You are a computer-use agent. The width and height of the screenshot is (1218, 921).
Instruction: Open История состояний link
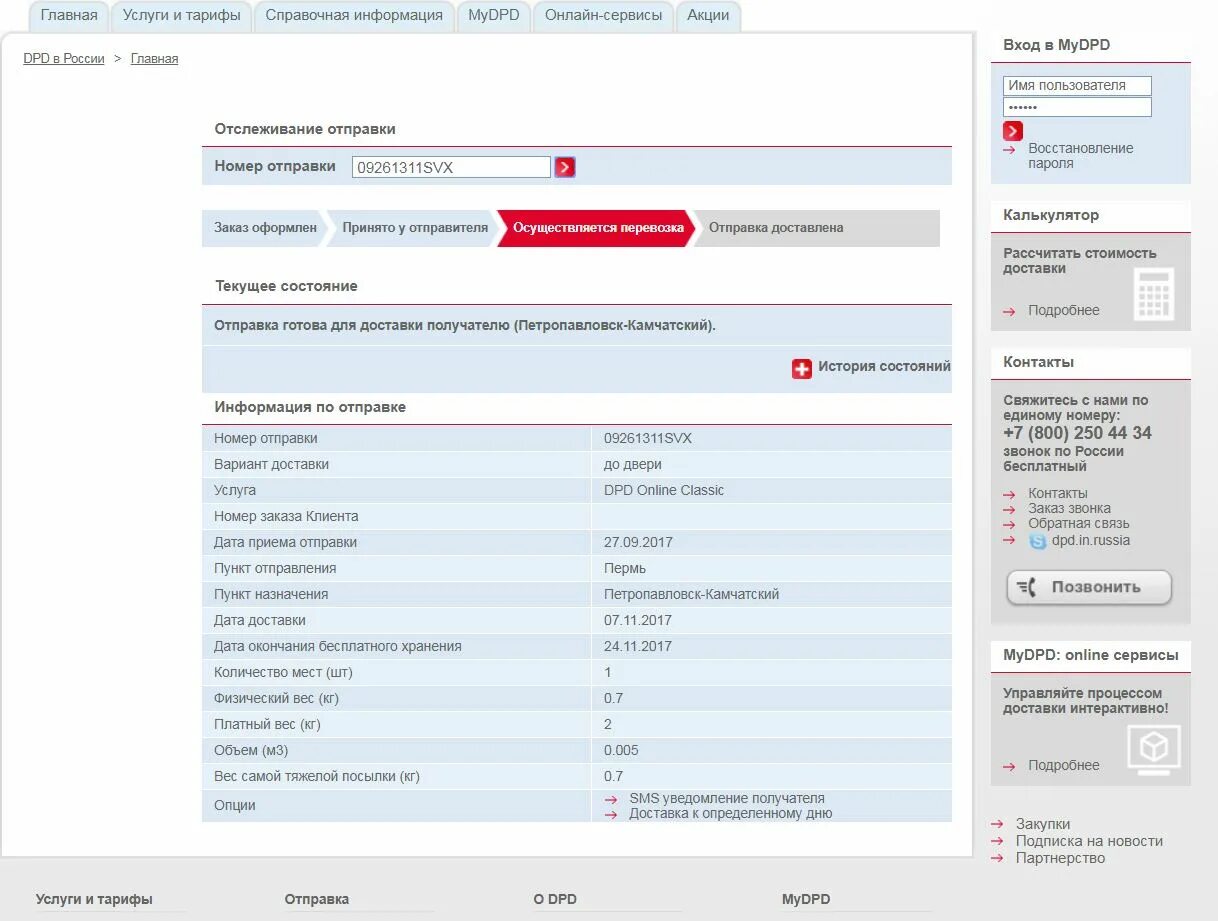[x=884, y=367]
